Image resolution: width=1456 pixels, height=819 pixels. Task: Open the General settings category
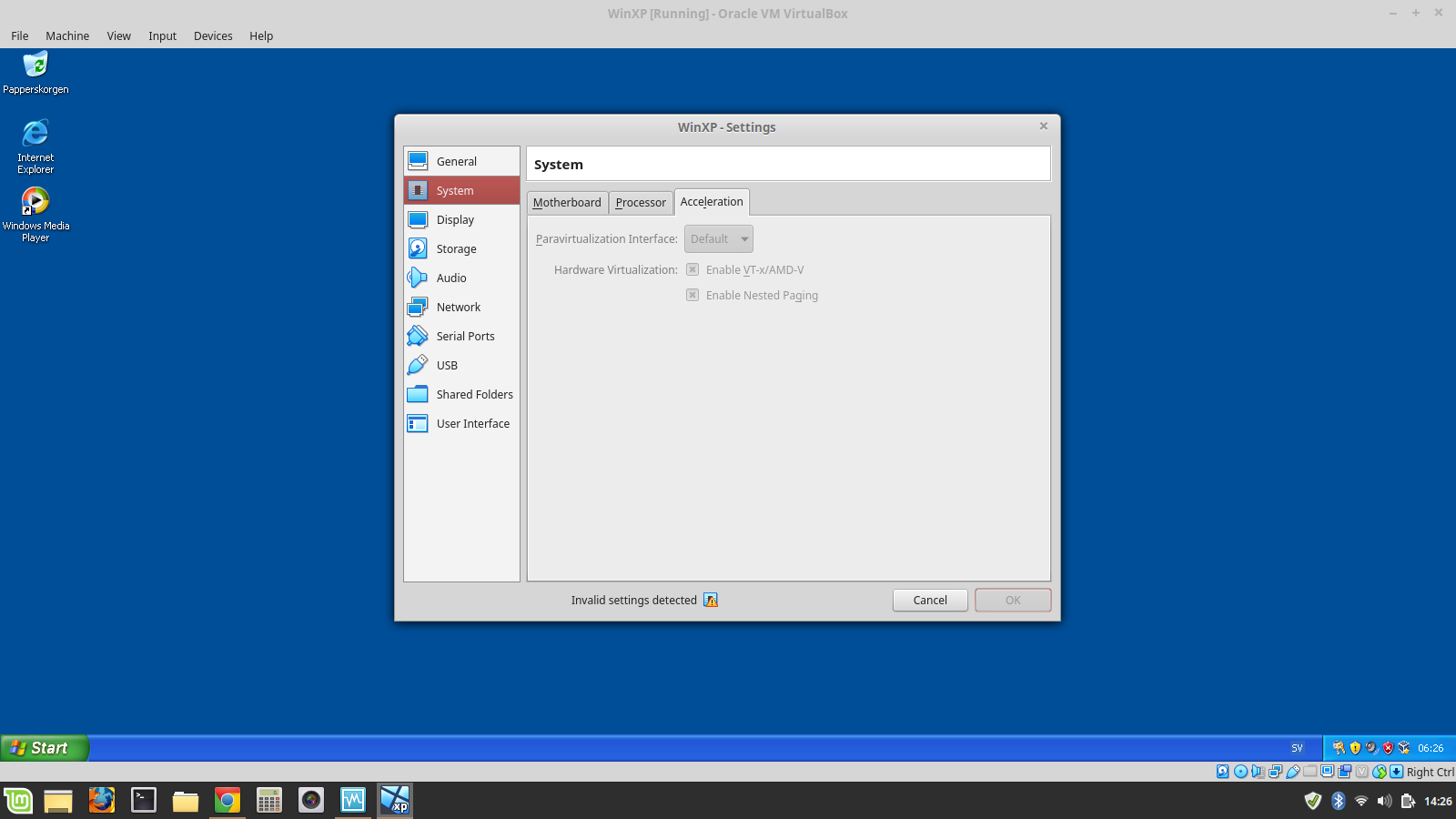tap(461, 161)
